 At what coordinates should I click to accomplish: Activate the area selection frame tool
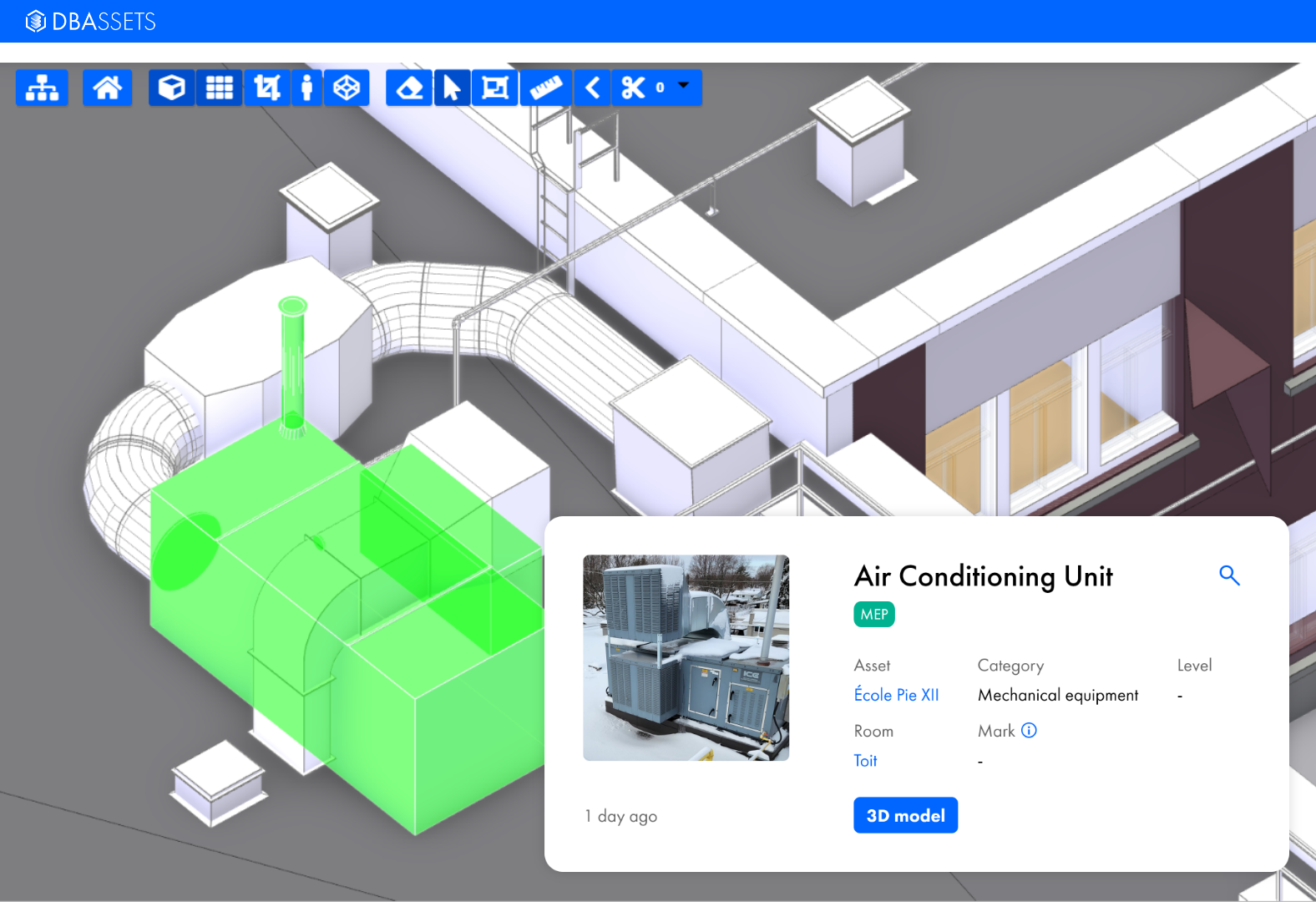coord(495,88)
